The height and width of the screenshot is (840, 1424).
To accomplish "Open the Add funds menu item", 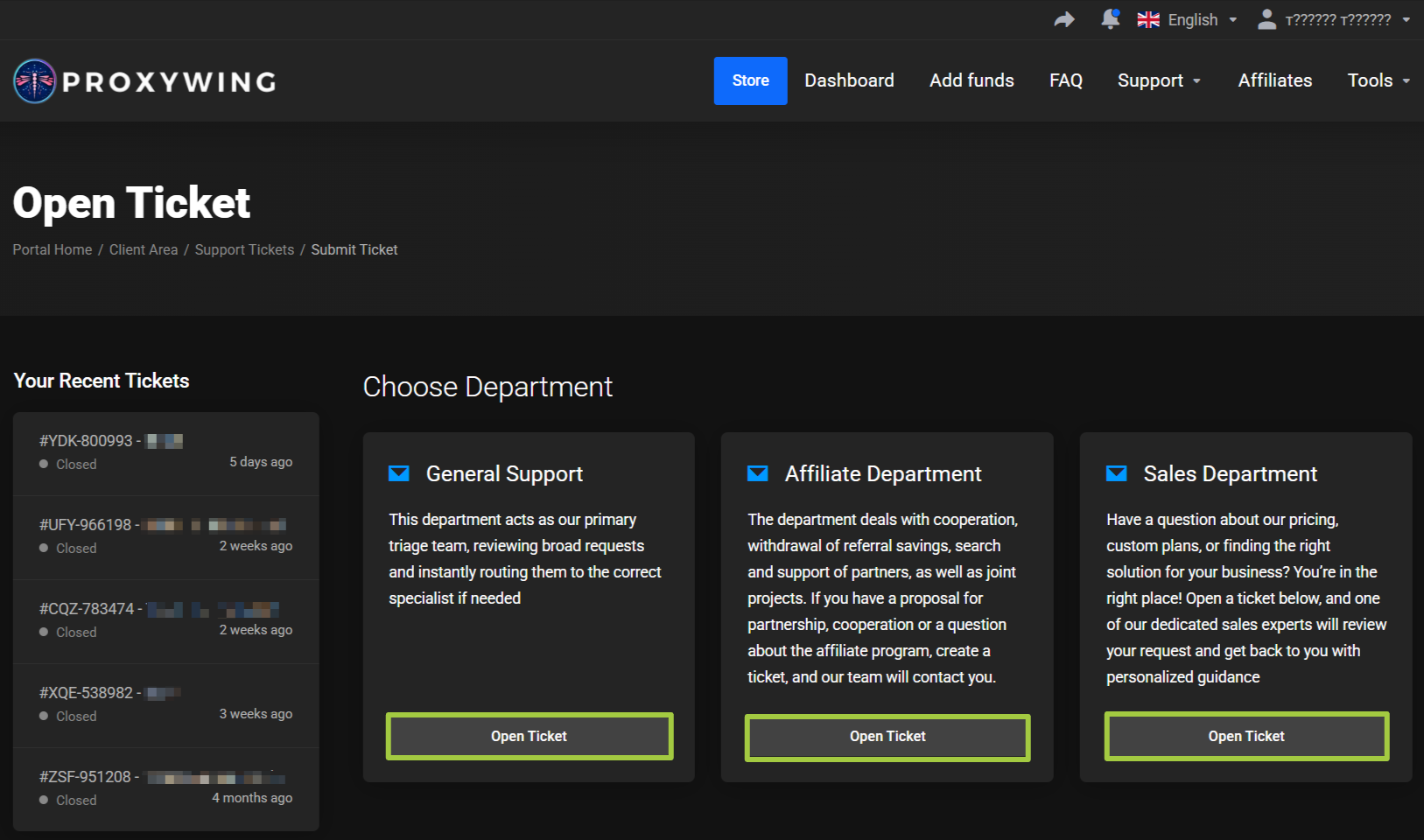I will 972,80.
